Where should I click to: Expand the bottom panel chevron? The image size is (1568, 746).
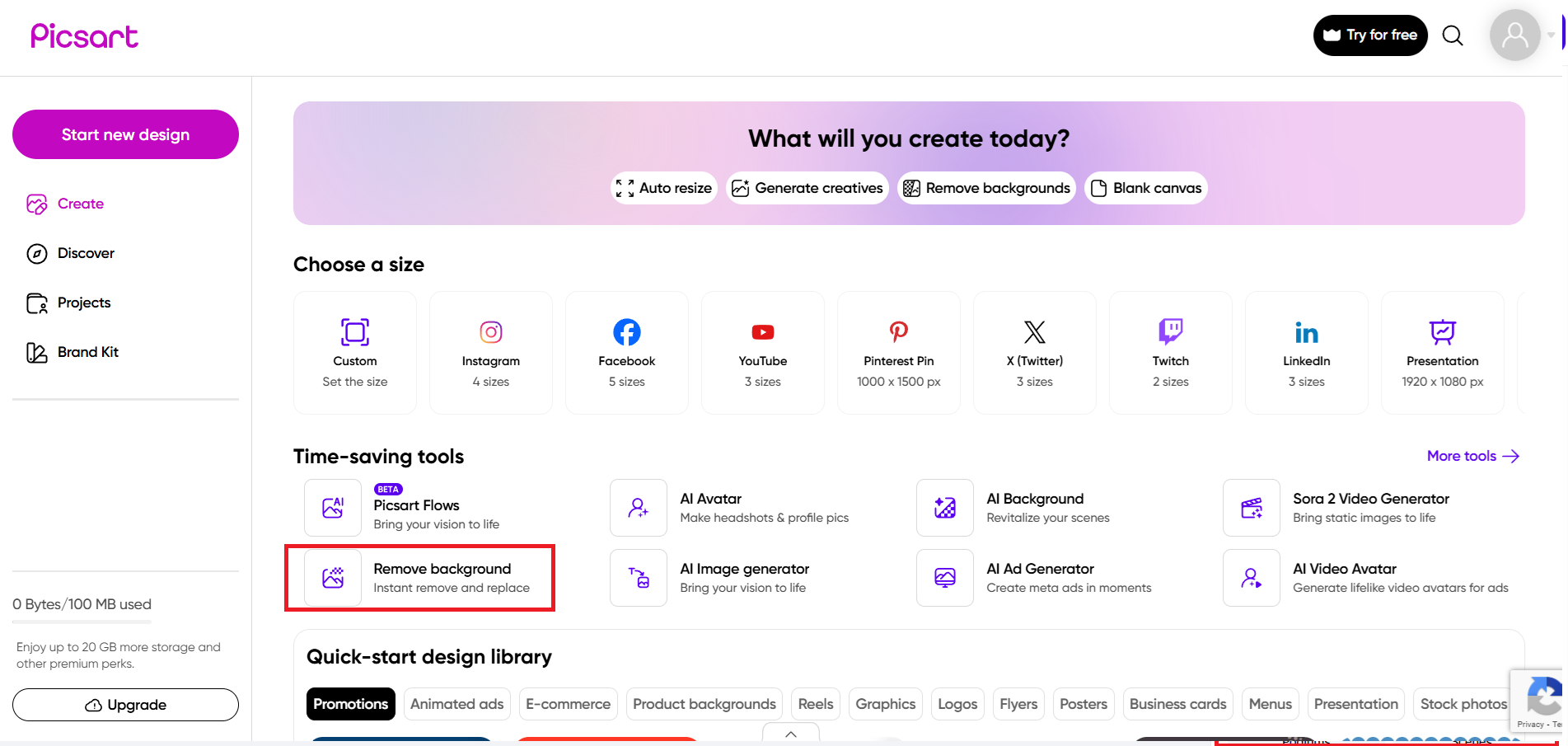pyautogui.click(x=791, y=734)
